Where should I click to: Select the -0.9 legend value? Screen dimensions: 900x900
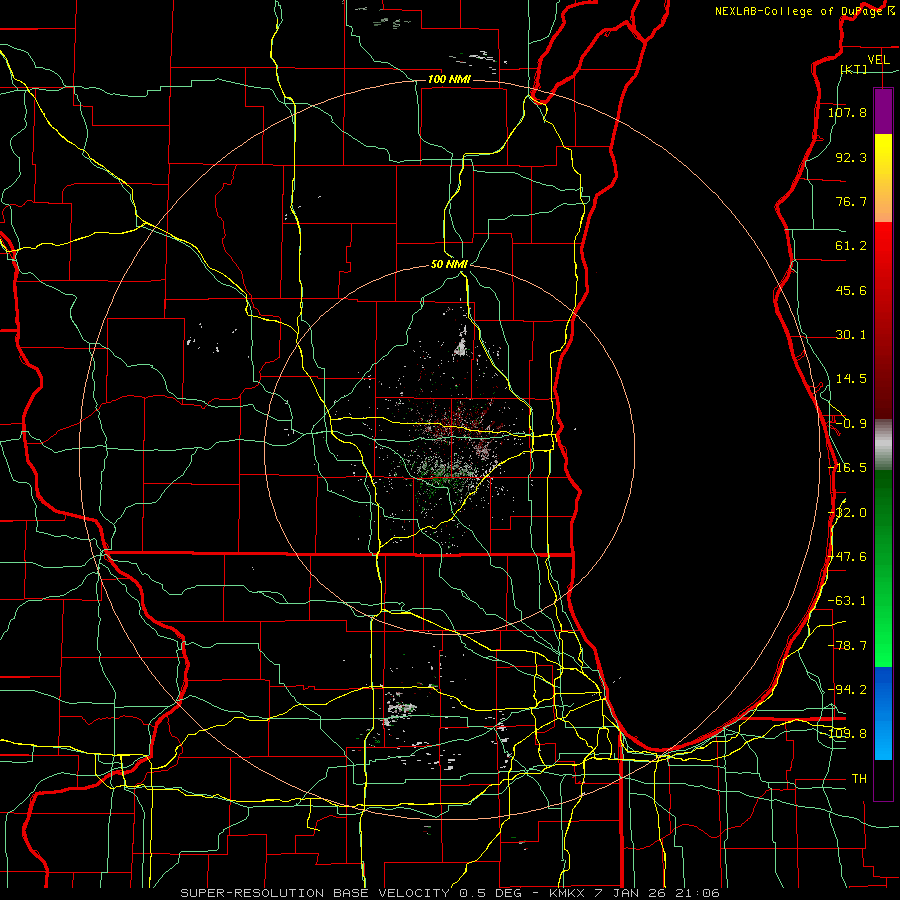(851, 424)
